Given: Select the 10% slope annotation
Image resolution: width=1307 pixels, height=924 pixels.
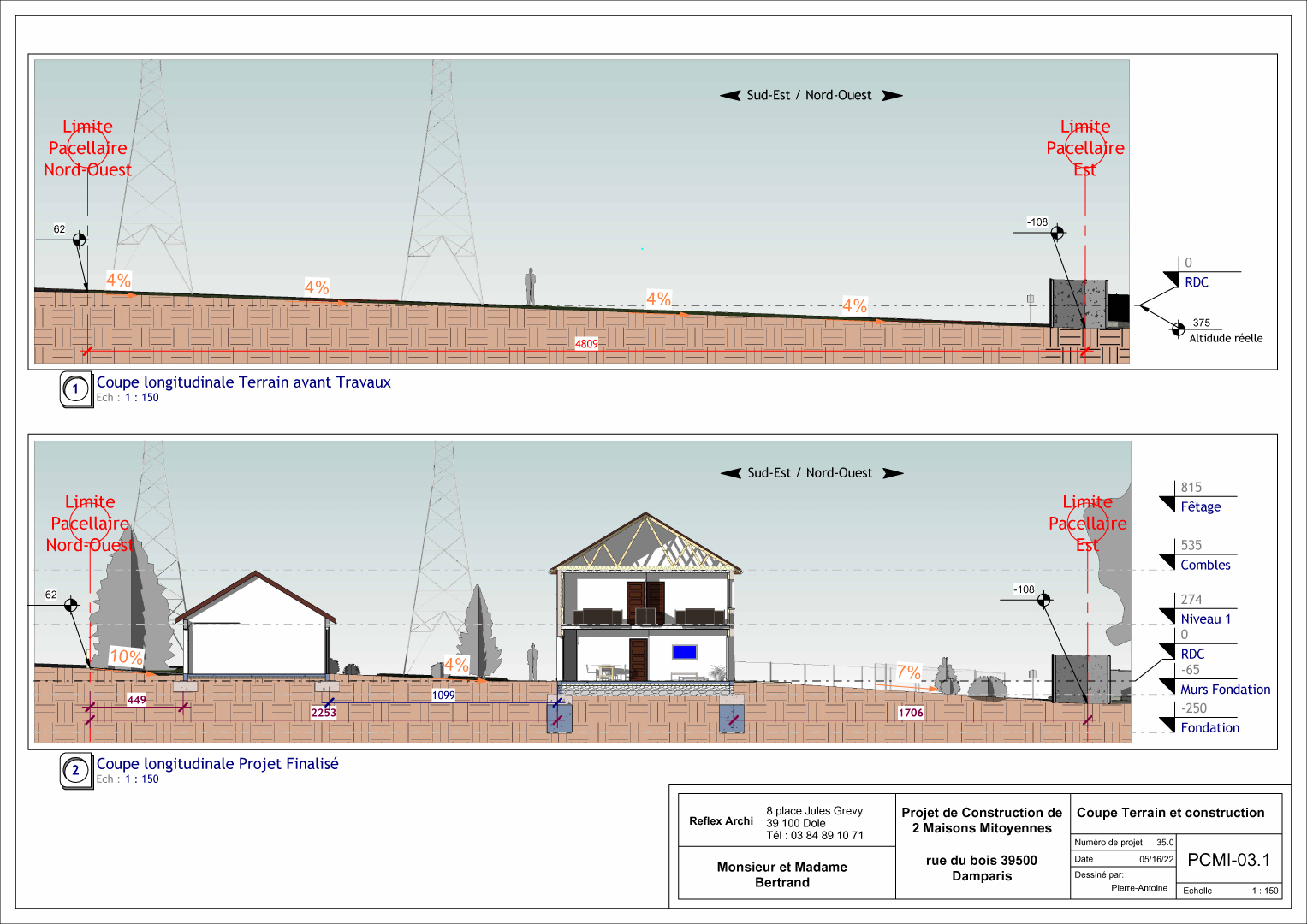Looking at the screenshot, I should [126, 656].
